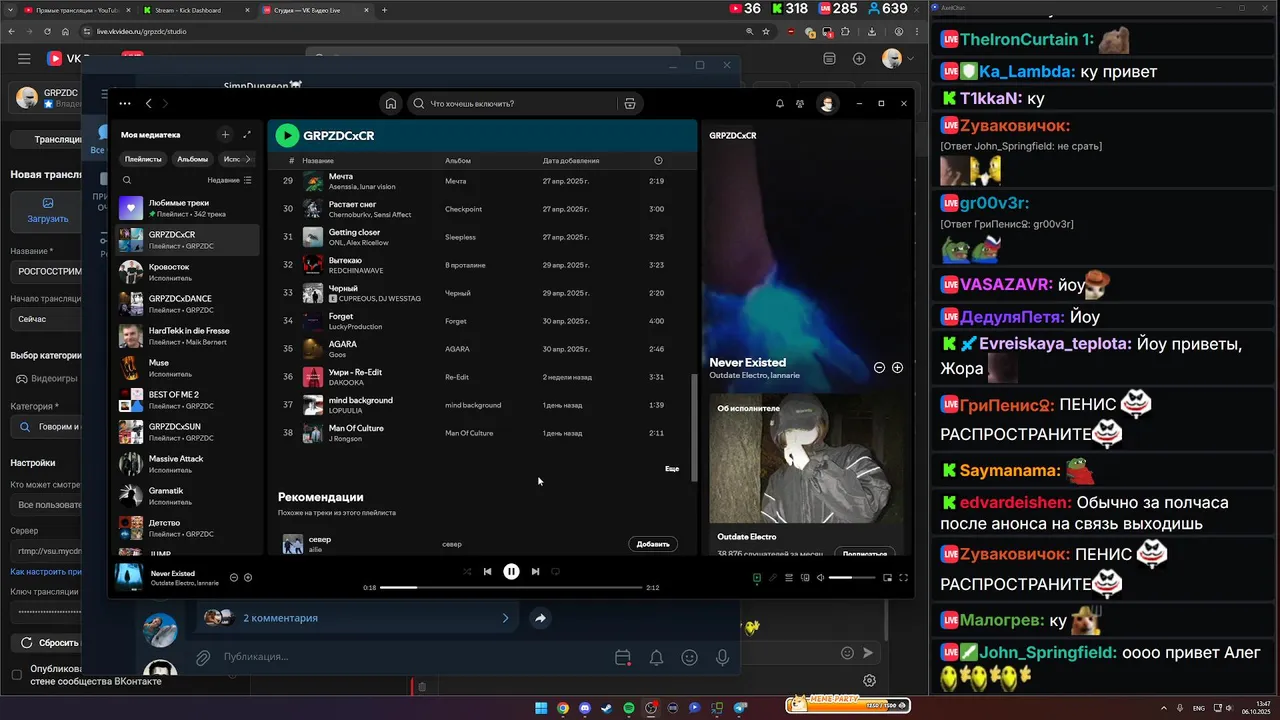Viewport: 1280px width, 720px height.
Task: Sort by the Дата добавления column header
Action: click(571, 160)
